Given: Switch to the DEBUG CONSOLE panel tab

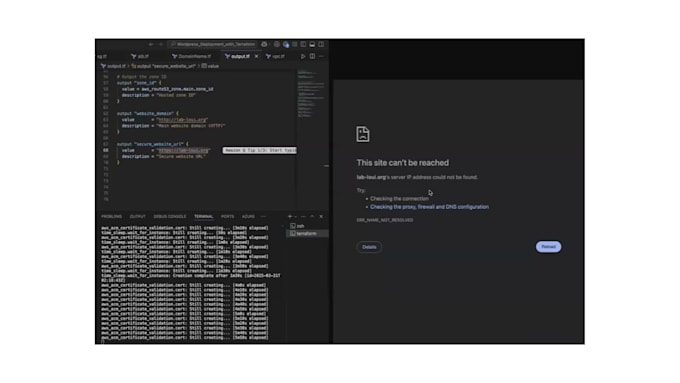Looking at the screenshot, I should [x=170, y=216].
